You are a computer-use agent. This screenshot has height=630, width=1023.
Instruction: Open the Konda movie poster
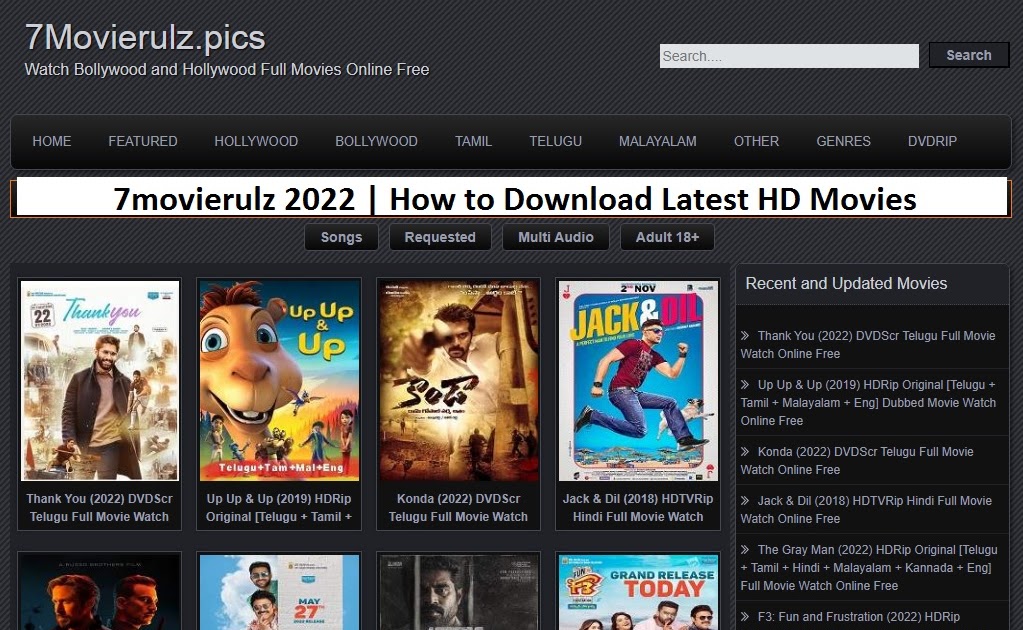[x=459, y=381]
